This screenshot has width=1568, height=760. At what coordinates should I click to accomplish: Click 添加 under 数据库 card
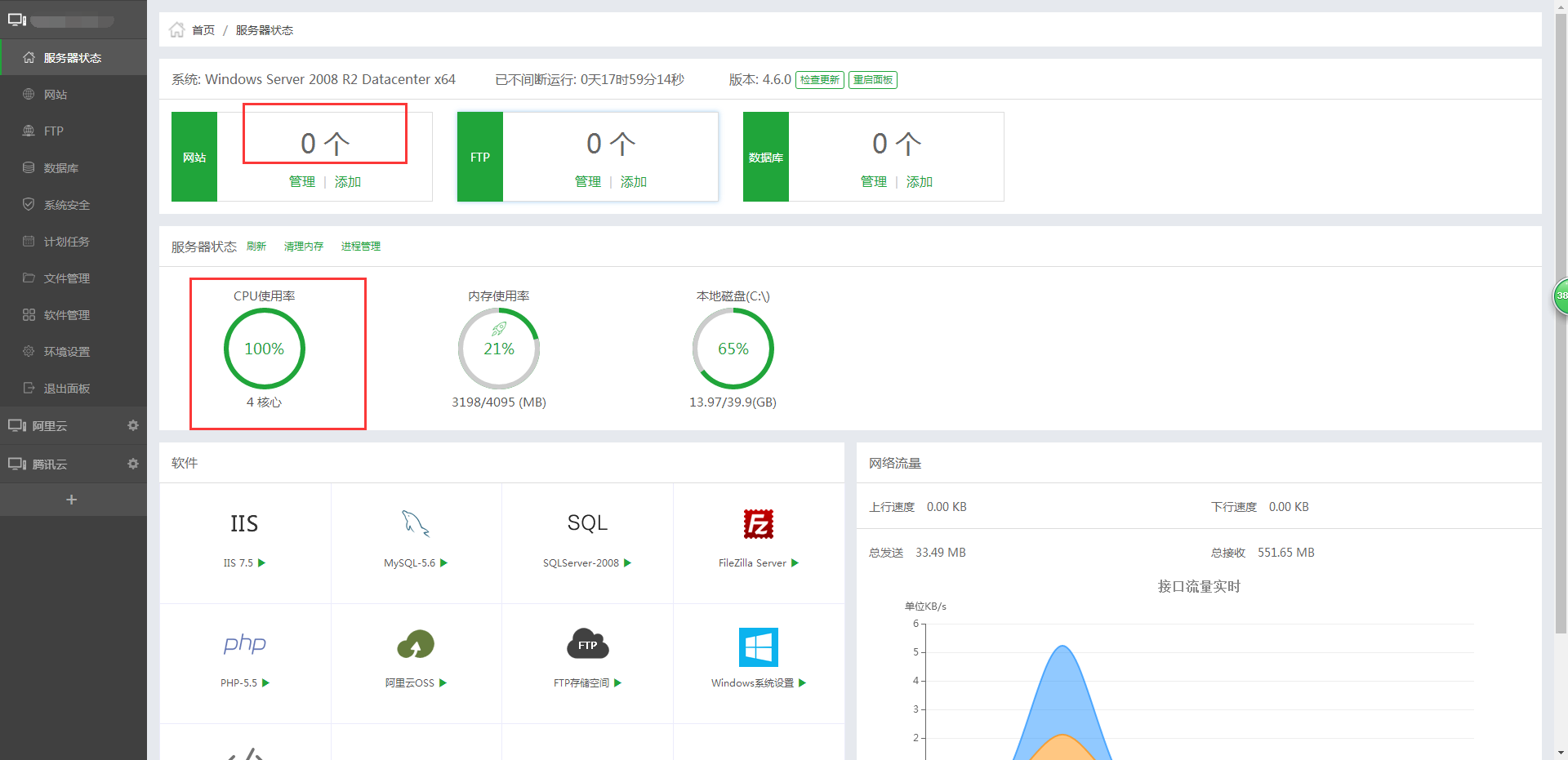pos(920,182)
